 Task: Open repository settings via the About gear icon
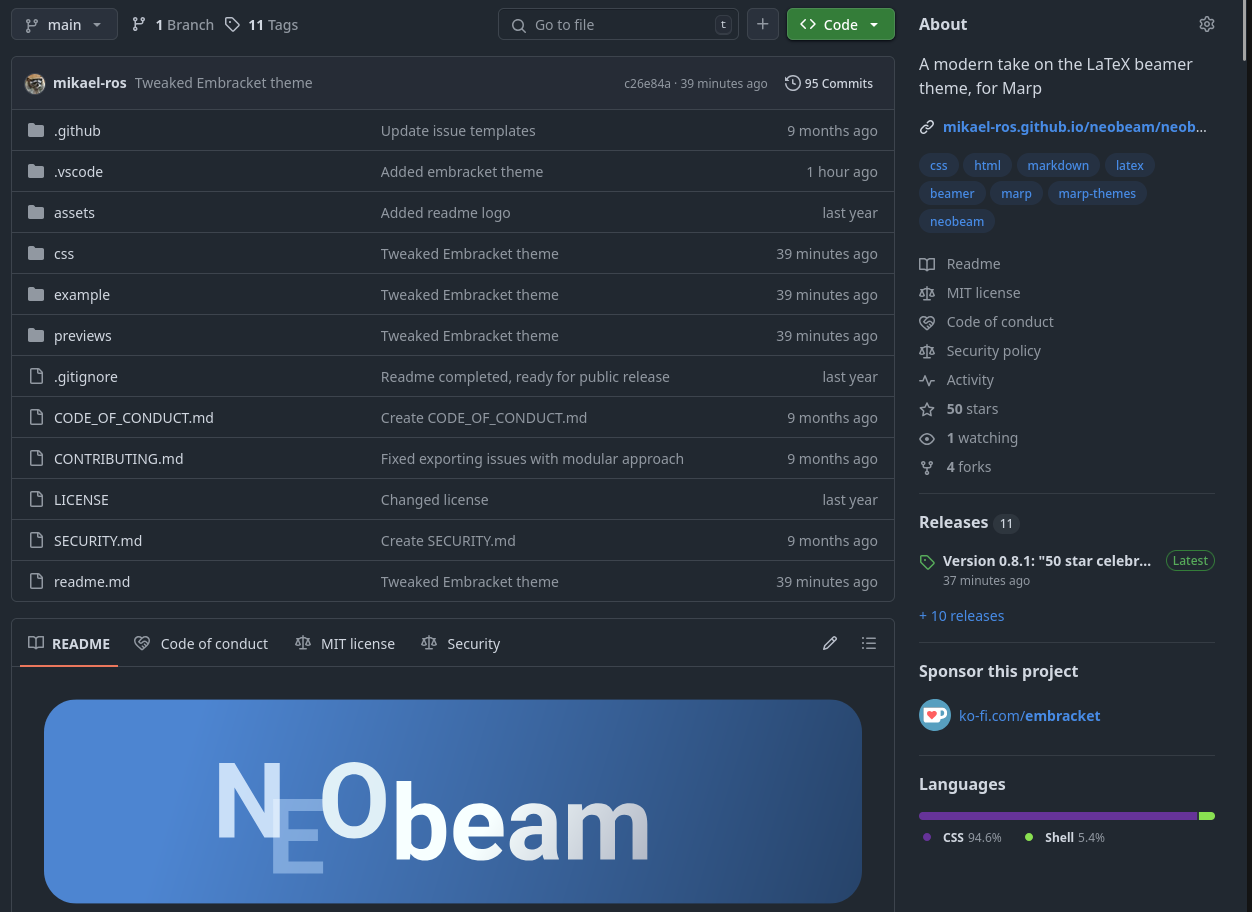coord(1207,23)
